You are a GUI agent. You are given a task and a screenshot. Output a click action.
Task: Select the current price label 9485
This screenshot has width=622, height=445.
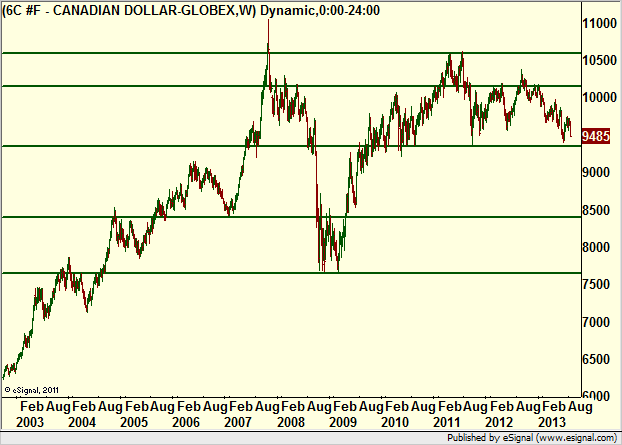[x=596, y=136]
